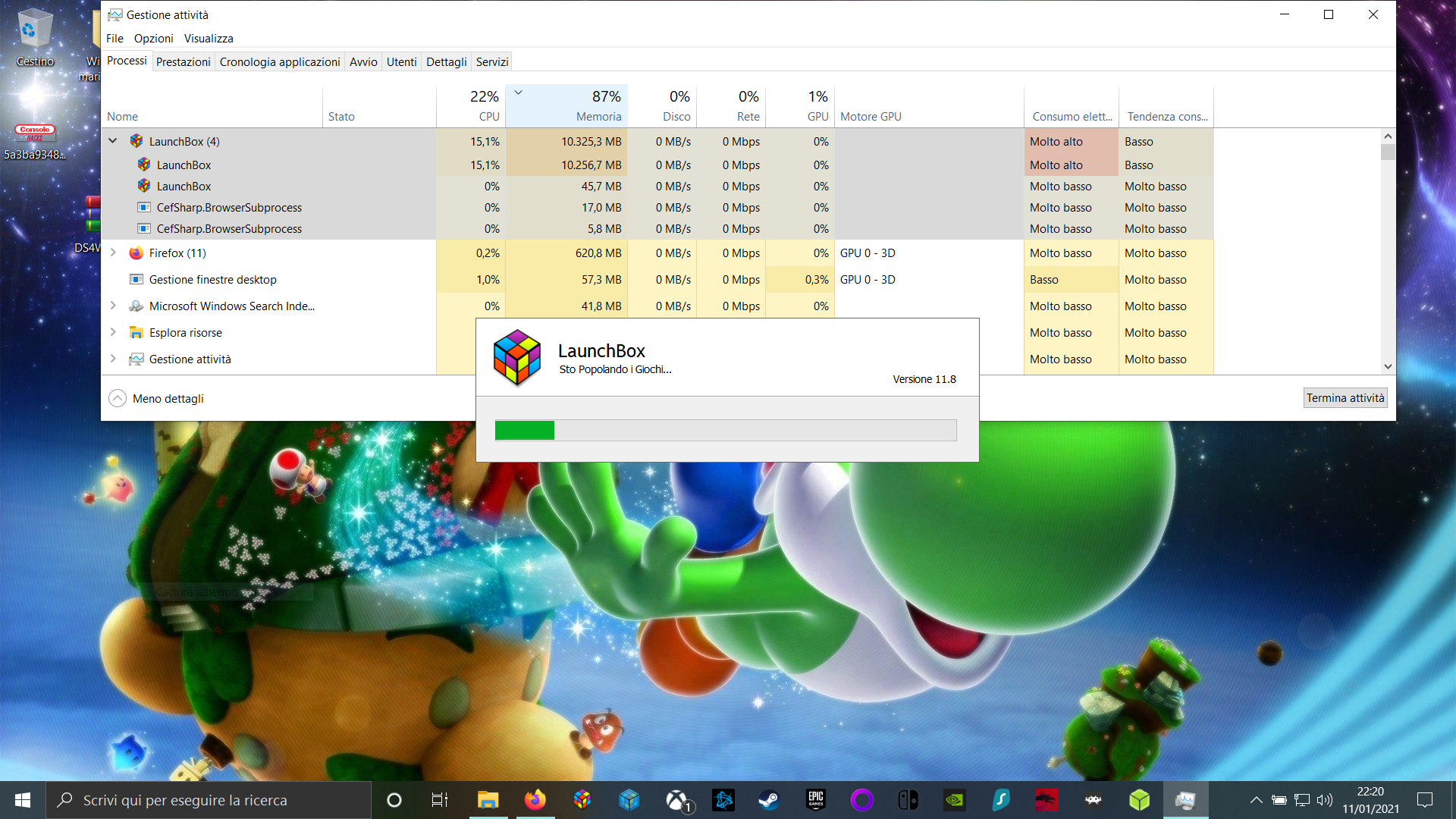Select the Esplora risorse process icon
The image size is (1456, 819).
(136, 333)
